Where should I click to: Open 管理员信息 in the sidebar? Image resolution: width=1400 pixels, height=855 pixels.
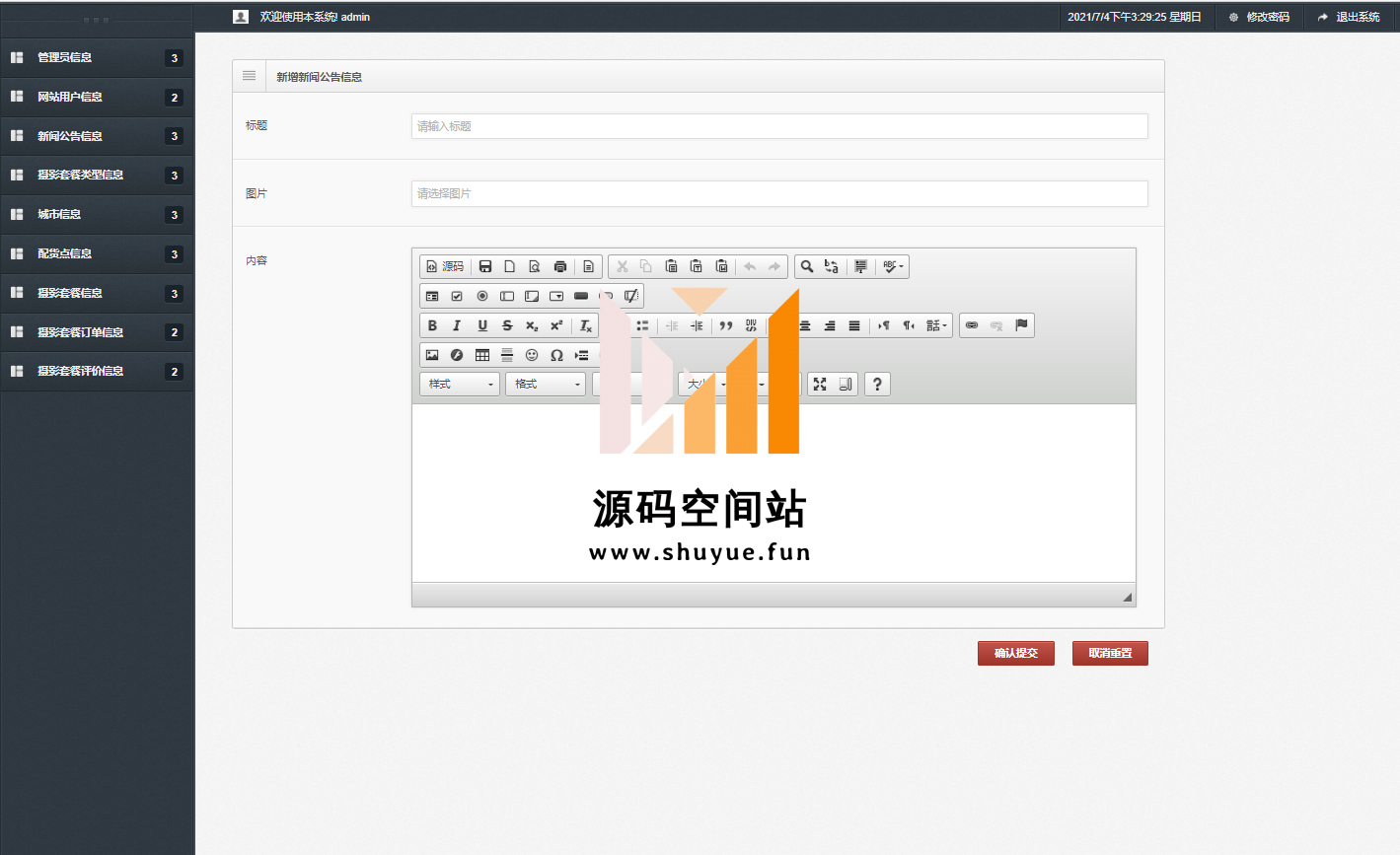pyautogui.click(x=97, y=57)
